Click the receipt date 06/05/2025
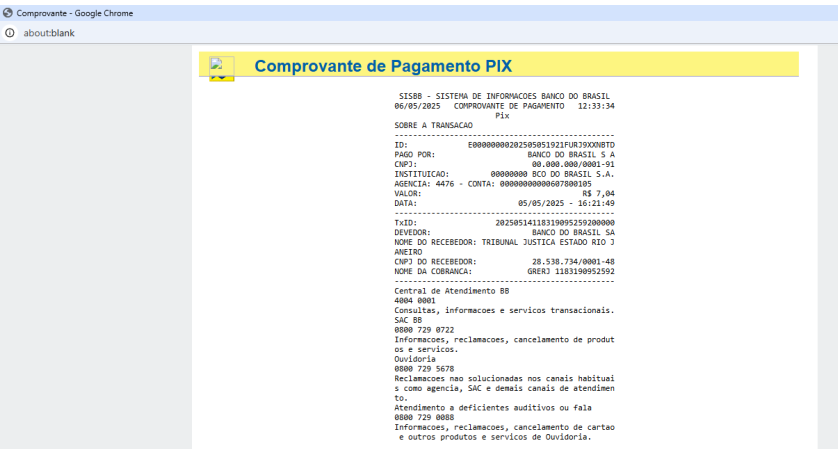Viewport: 838px width, 449px height. (x=417, y=106)
